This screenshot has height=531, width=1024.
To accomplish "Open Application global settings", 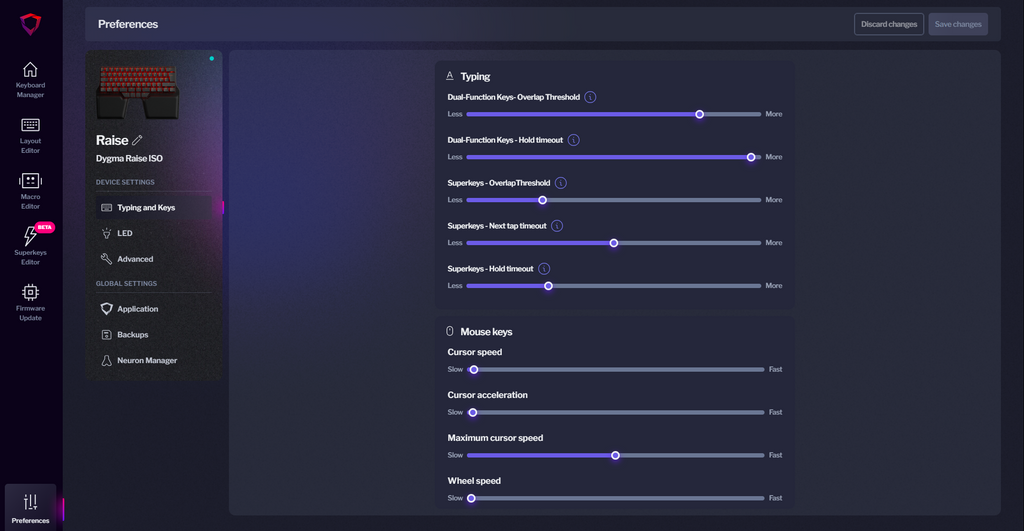I will pyautogui.click(x=137, y=309).
